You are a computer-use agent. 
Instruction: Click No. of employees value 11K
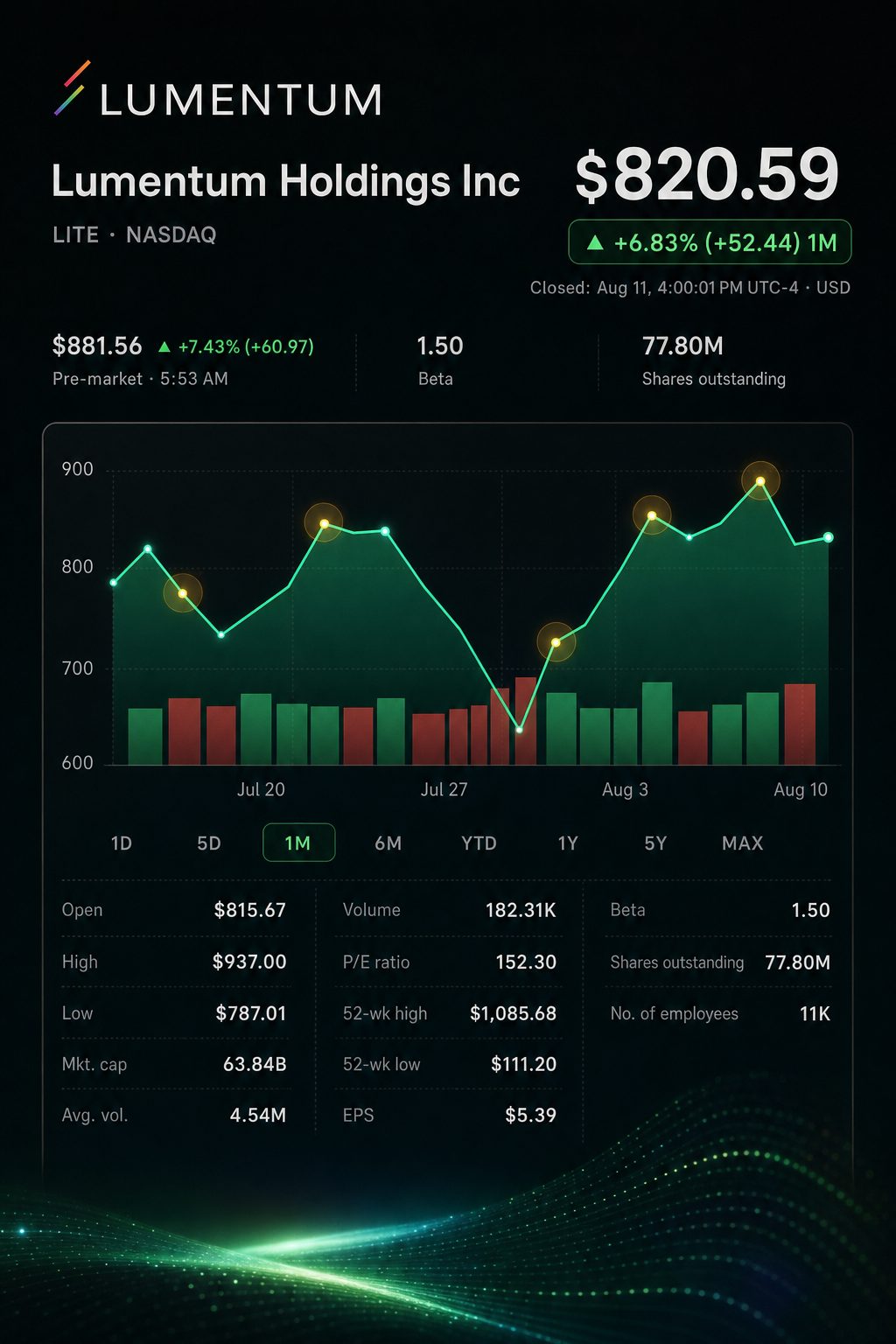pyautogui.click(x=815, y=1013)
